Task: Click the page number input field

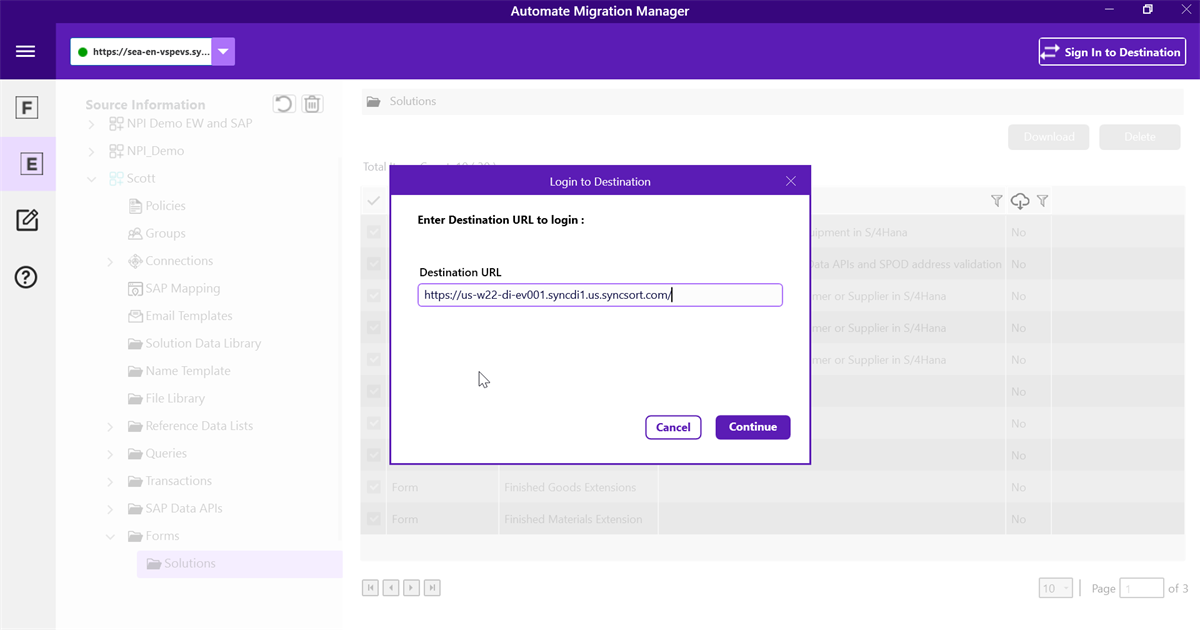Action: tap(1142, 588)
